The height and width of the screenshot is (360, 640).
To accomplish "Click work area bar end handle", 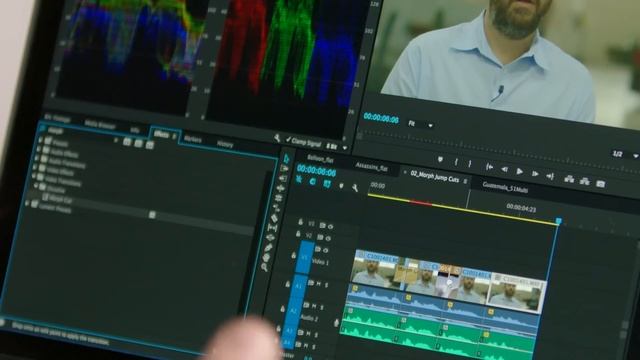I will (x=559, y=221).
